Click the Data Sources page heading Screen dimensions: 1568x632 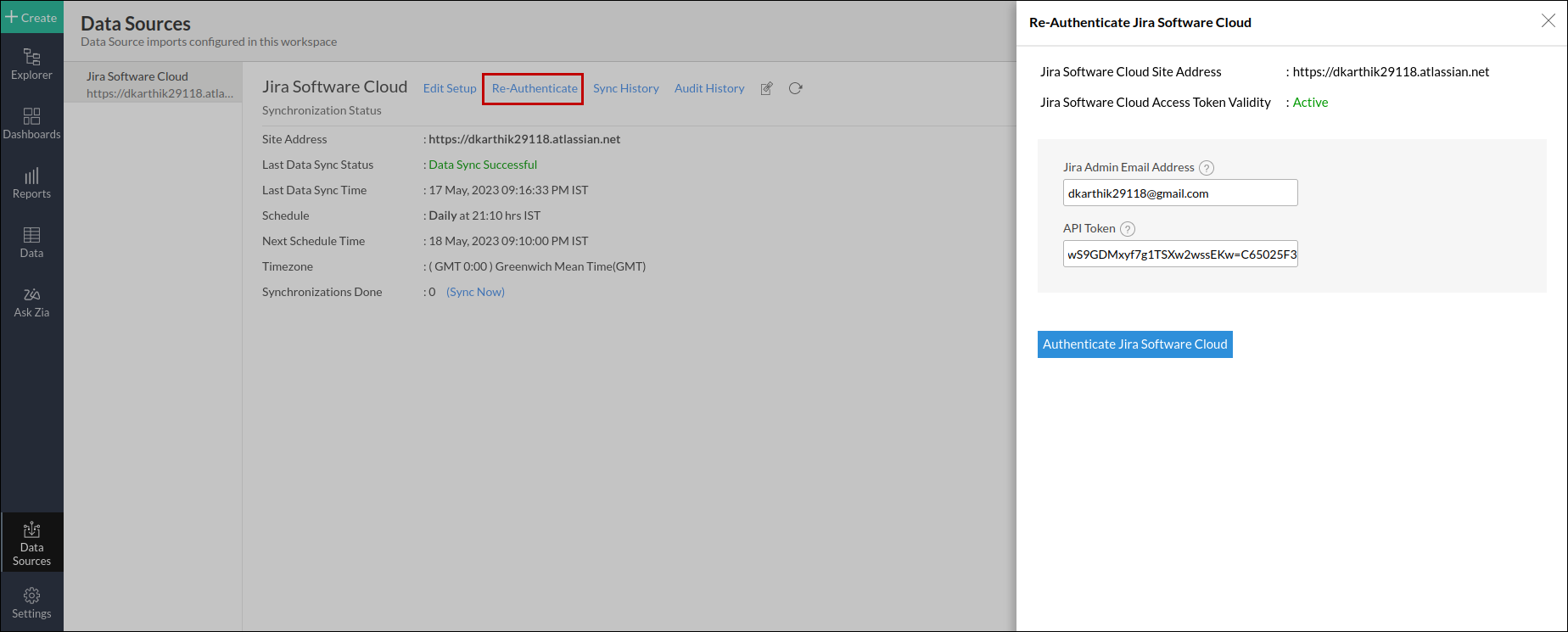click(x=136, y=24)
